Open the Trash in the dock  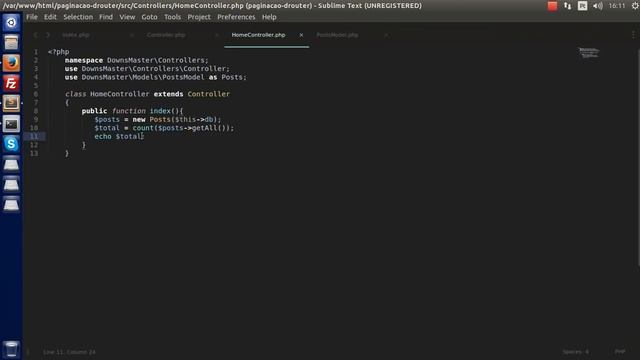click(x=11, y=349)
